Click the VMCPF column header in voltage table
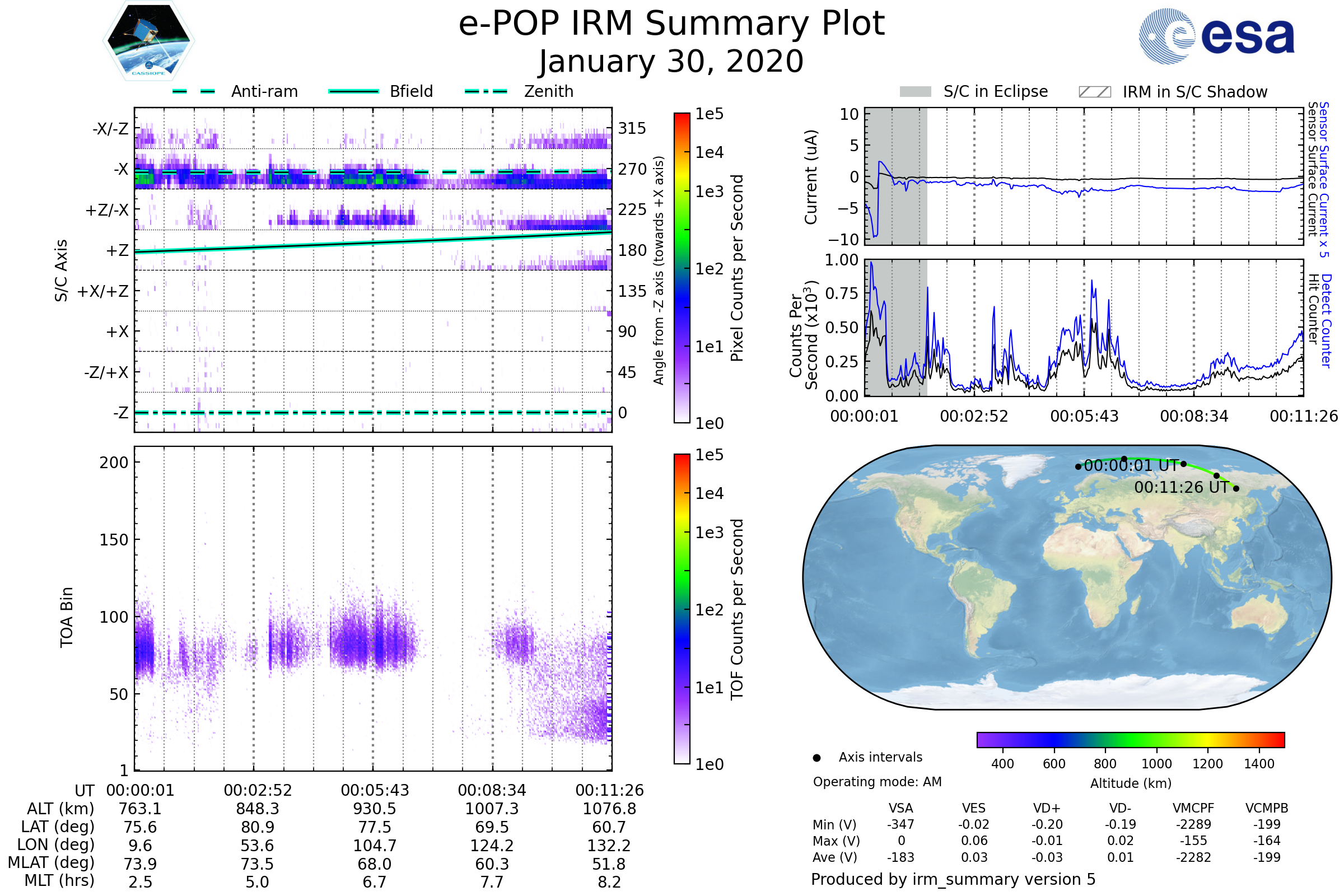 (x=1193, y=808)
